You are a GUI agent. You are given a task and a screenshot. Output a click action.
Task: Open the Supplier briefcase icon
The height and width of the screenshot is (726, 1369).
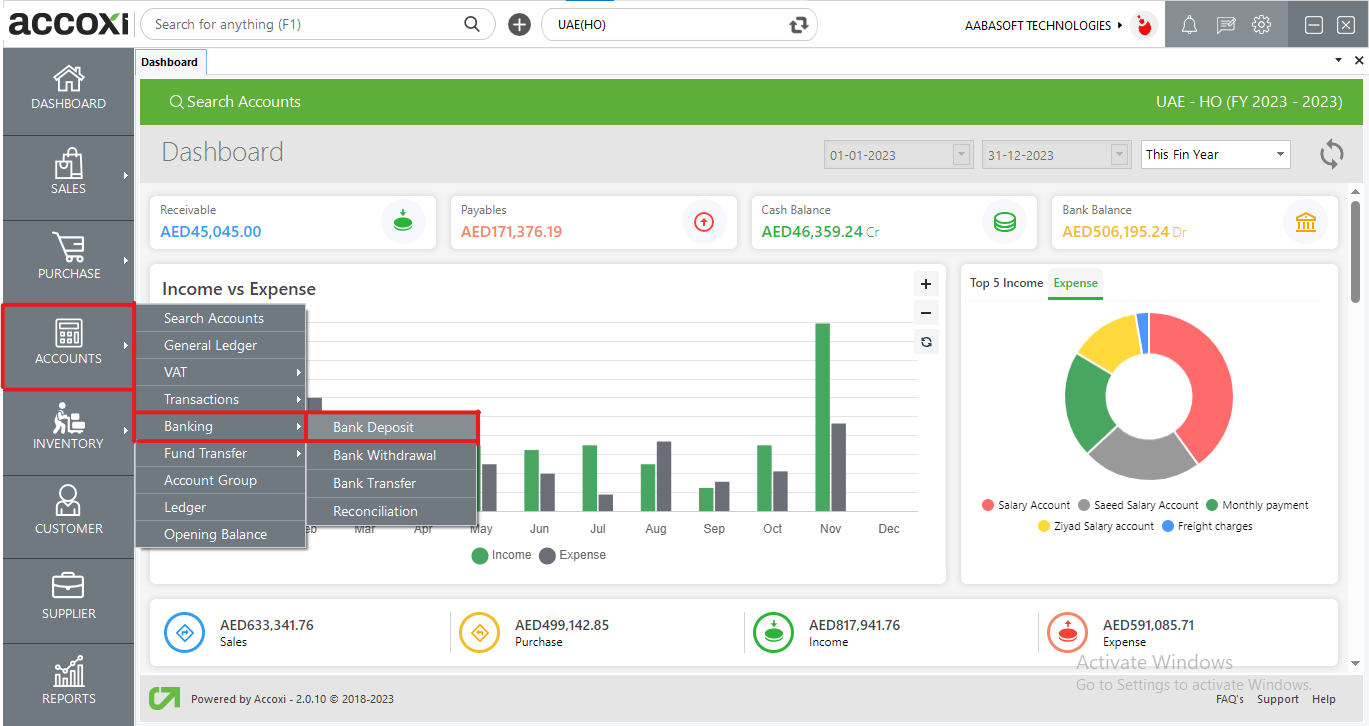[68, 587]
